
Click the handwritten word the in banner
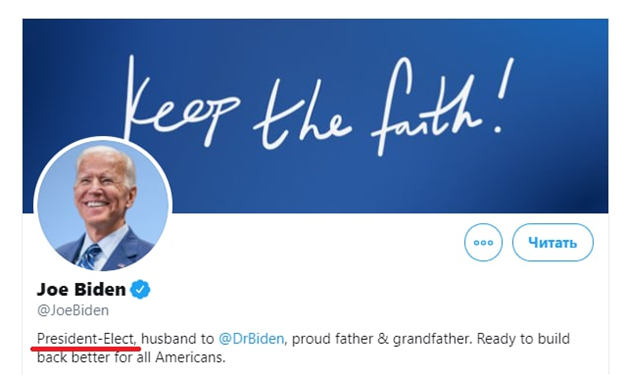(302, 114)
